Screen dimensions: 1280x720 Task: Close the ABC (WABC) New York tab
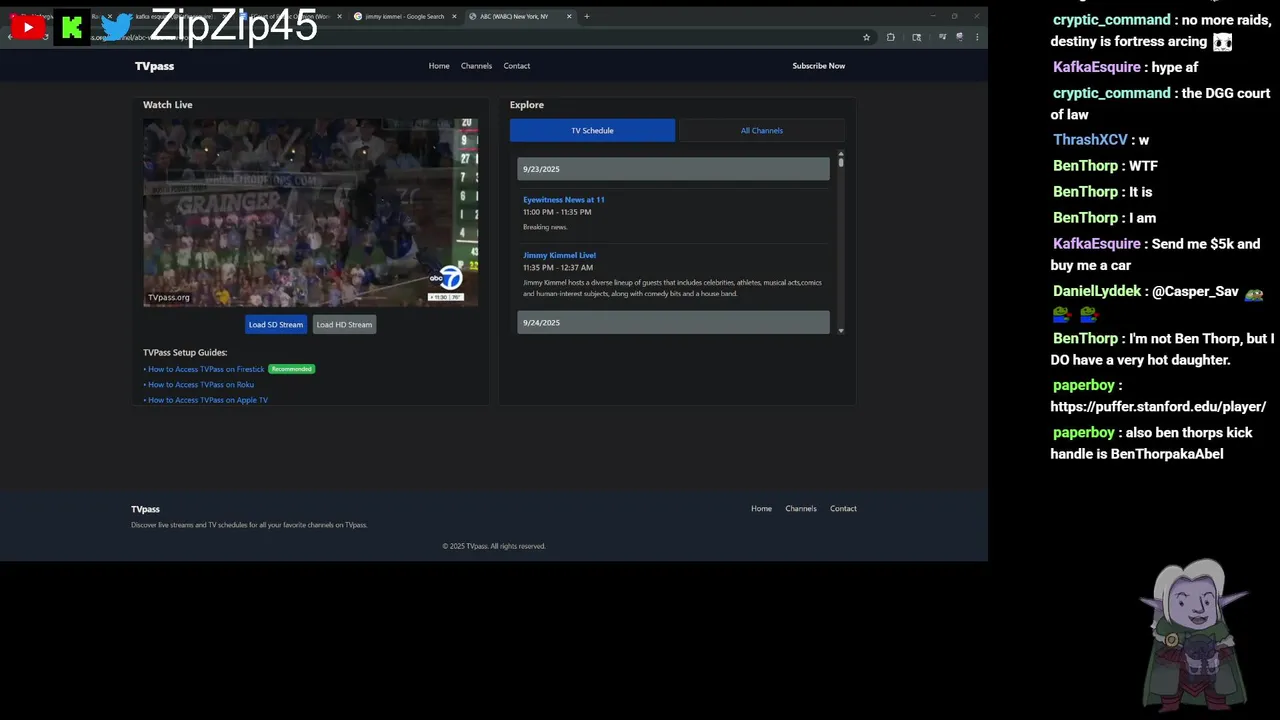click(570, 16)
